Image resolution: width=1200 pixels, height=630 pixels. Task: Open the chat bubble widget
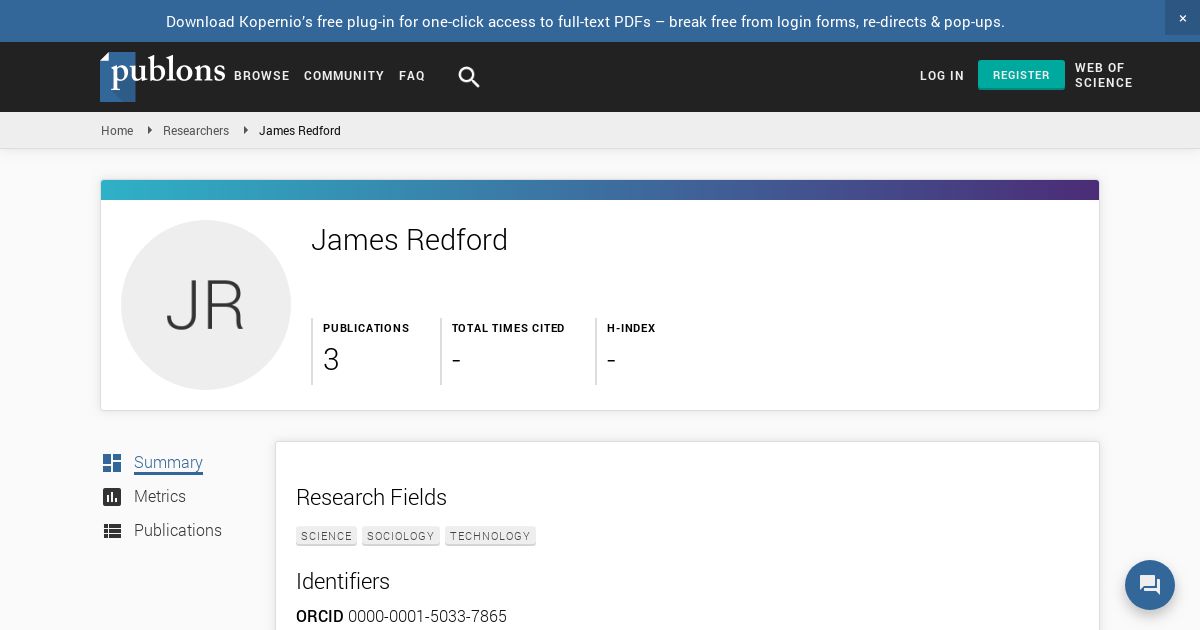1149,585
